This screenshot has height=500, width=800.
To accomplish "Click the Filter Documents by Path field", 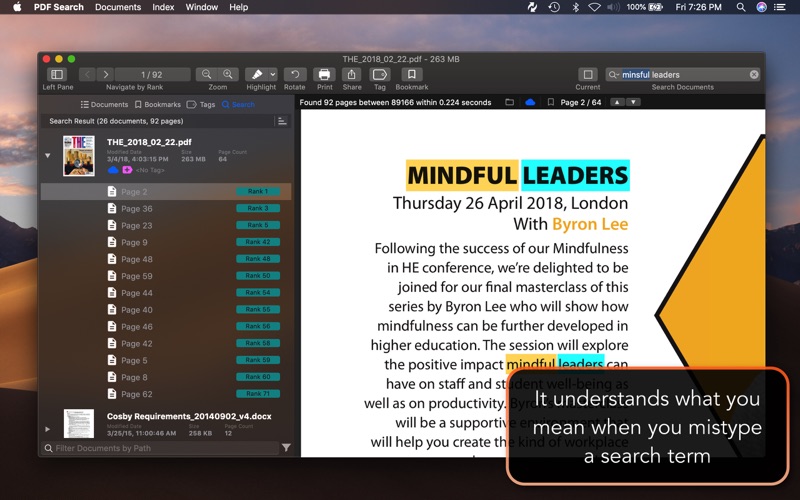I will tap(161, 448).
